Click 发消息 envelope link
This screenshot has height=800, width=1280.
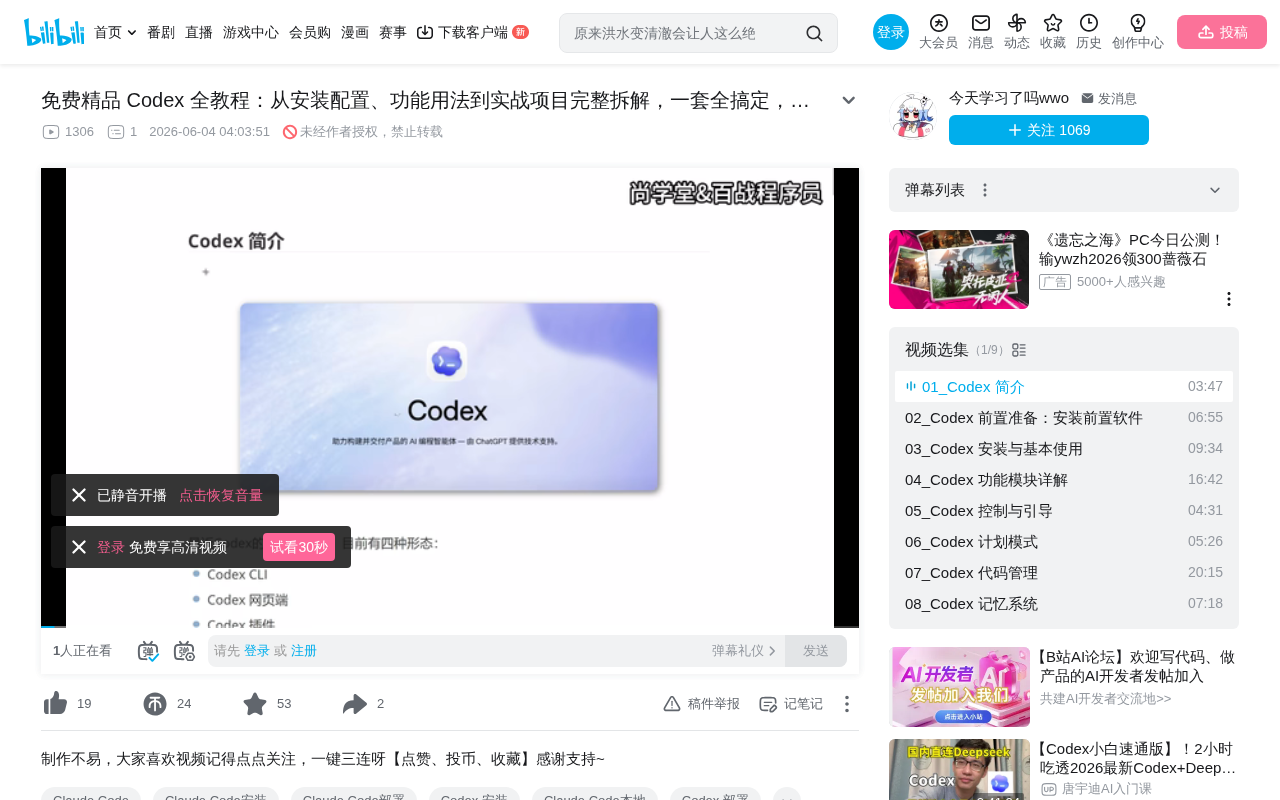[x=1108, y=99]
